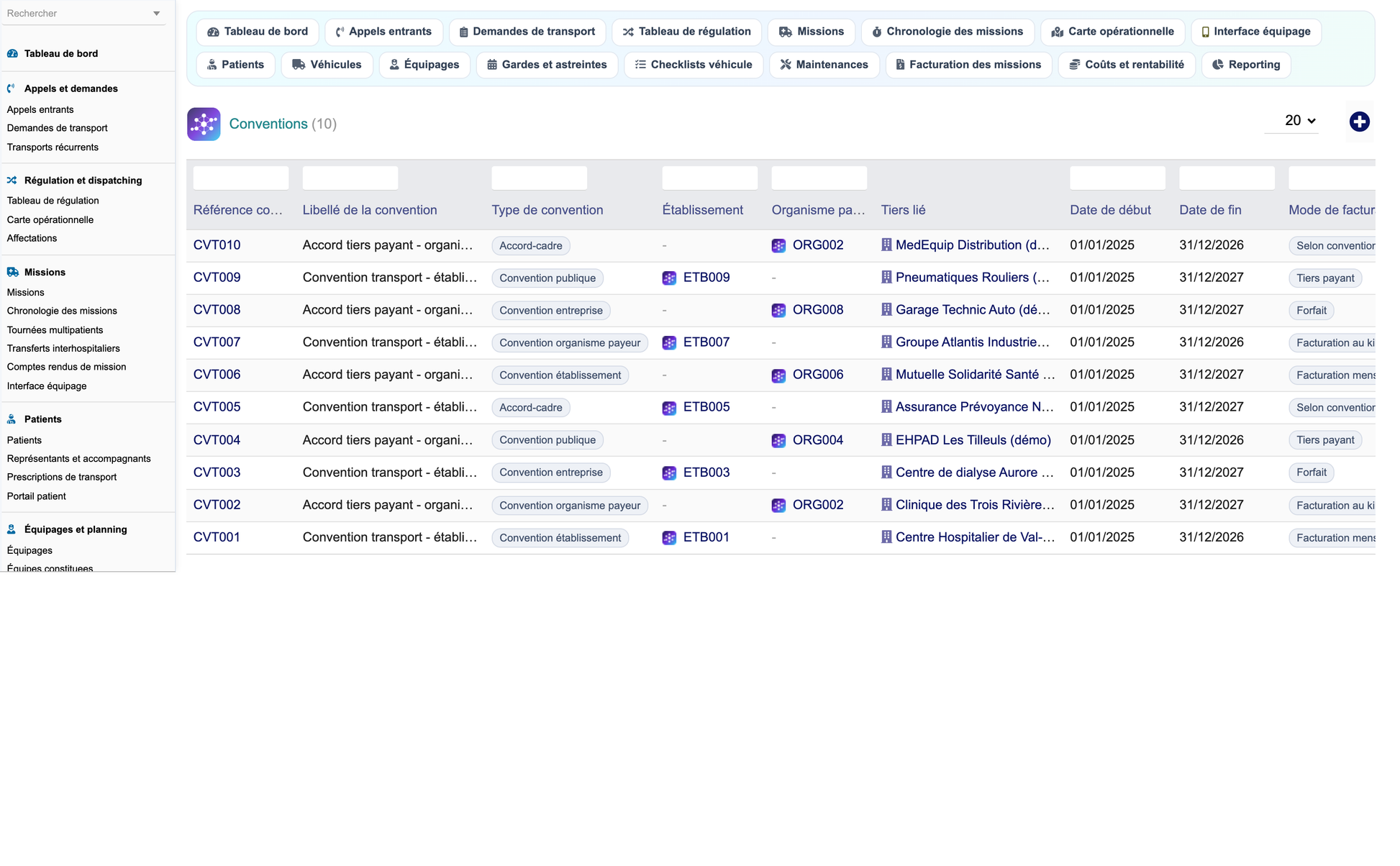The image size is (1400, 866).
Task: Sort by Tiers lié column header
Action: [903, 210]
